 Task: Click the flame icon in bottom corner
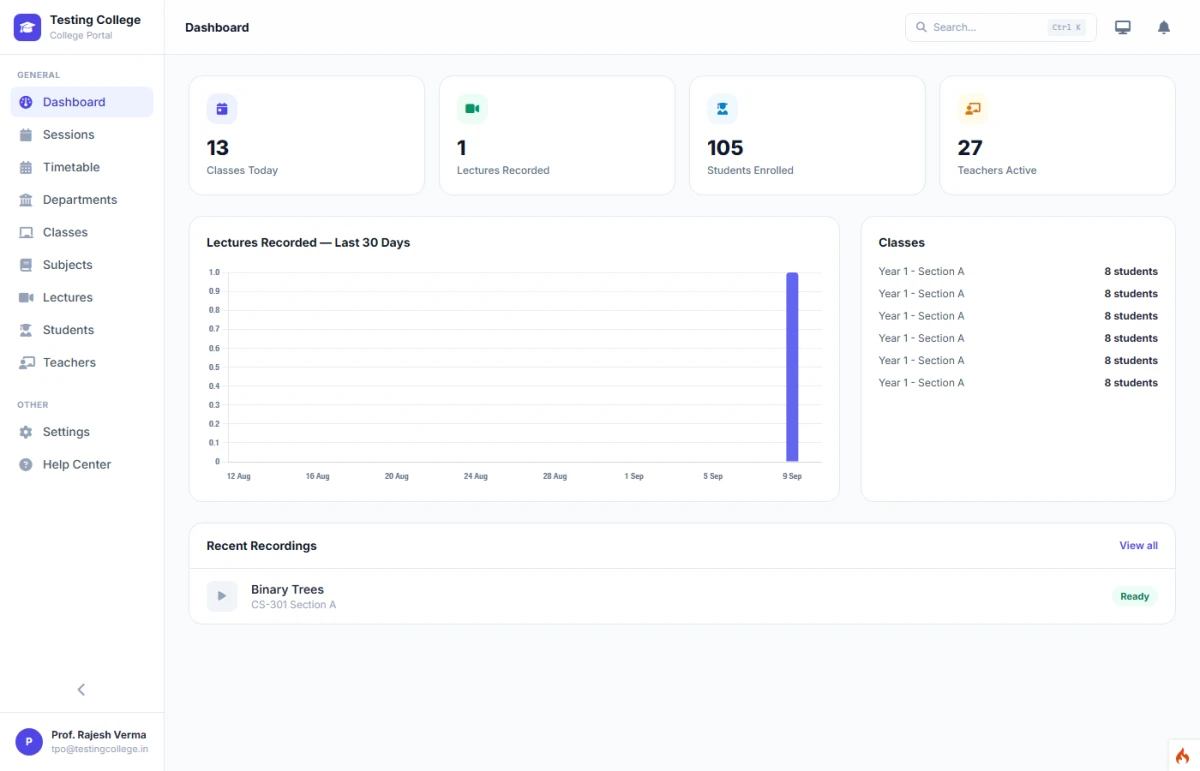coord(1183,756)
